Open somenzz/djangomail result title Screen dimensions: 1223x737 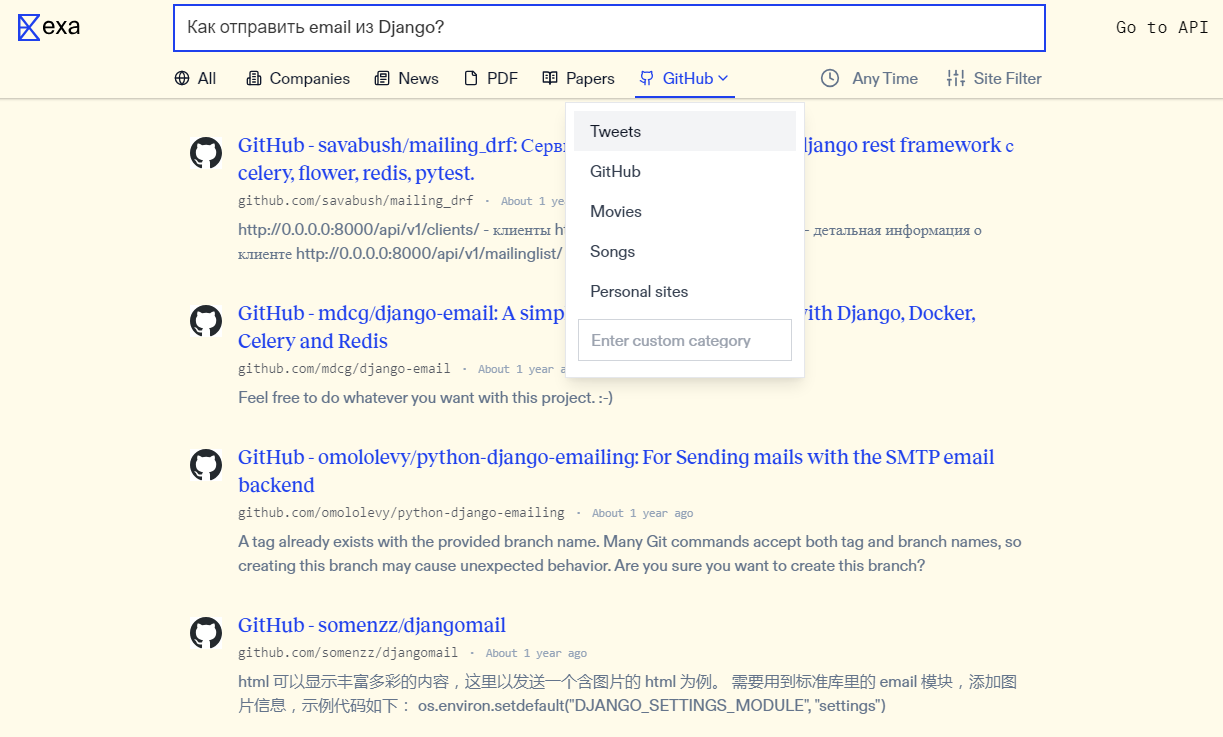[x=372, y=625]
